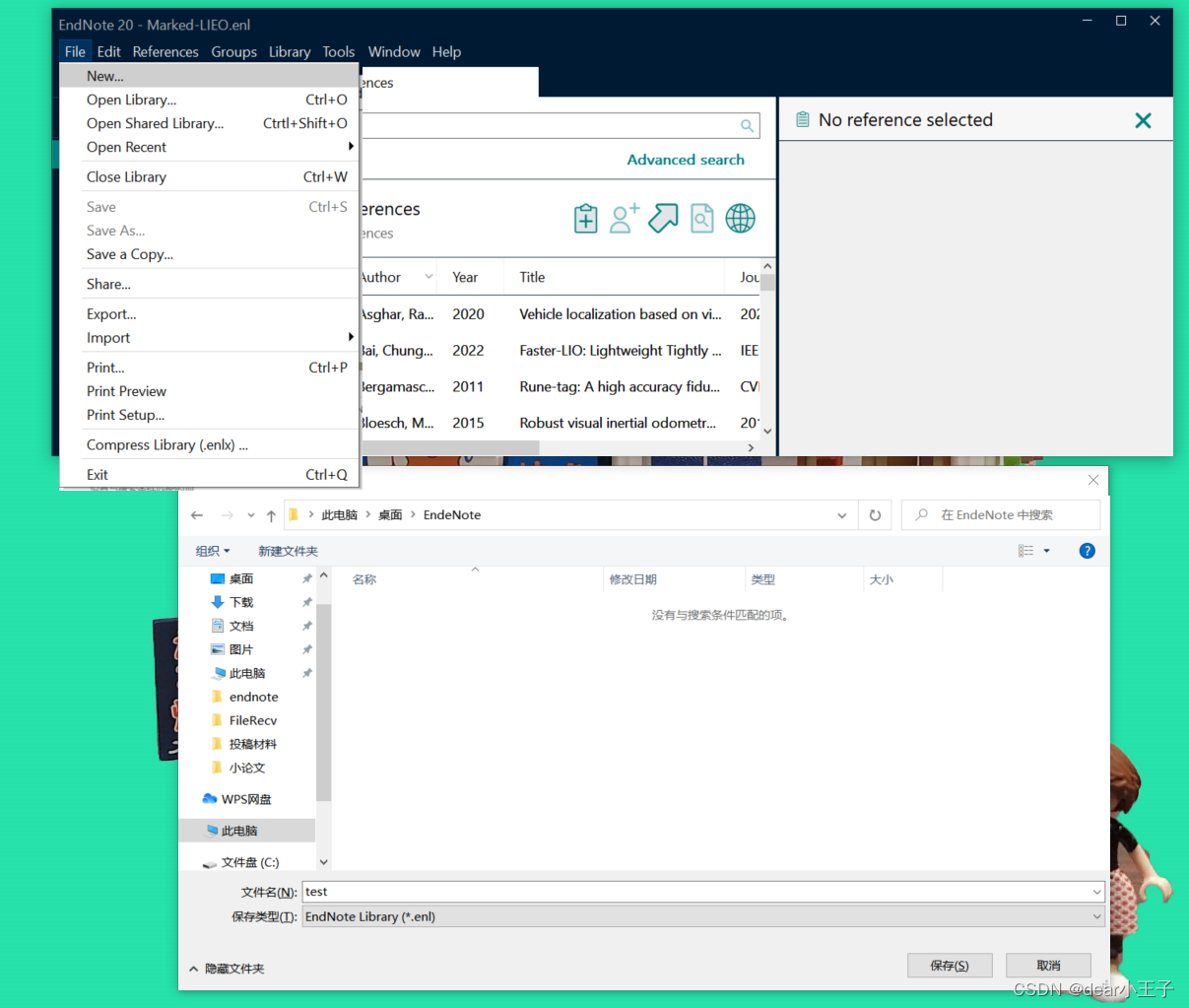Screen dimensions: 1189x1008
Task: Click the Find Full Text icon
Action: pos(701,218)
